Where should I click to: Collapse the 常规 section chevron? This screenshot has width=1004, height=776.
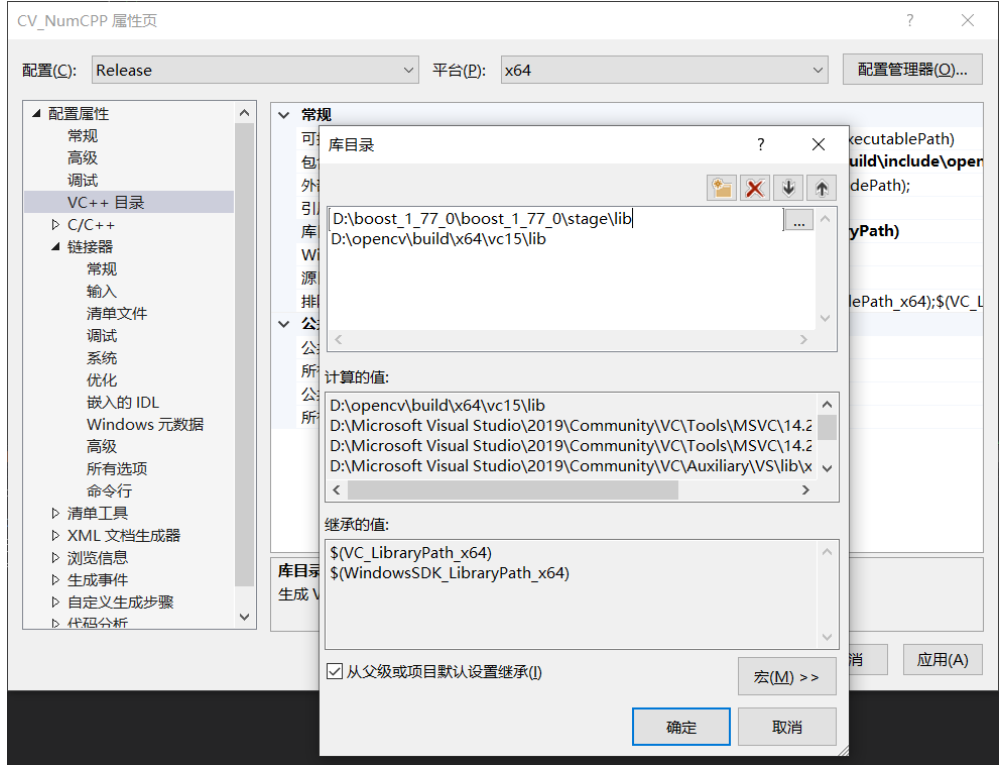point(284,114)
